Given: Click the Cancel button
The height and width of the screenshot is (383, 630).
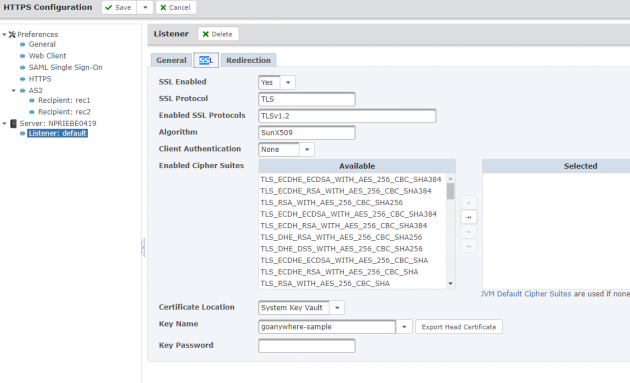Looking at the screenshot, I should point(176,8).
